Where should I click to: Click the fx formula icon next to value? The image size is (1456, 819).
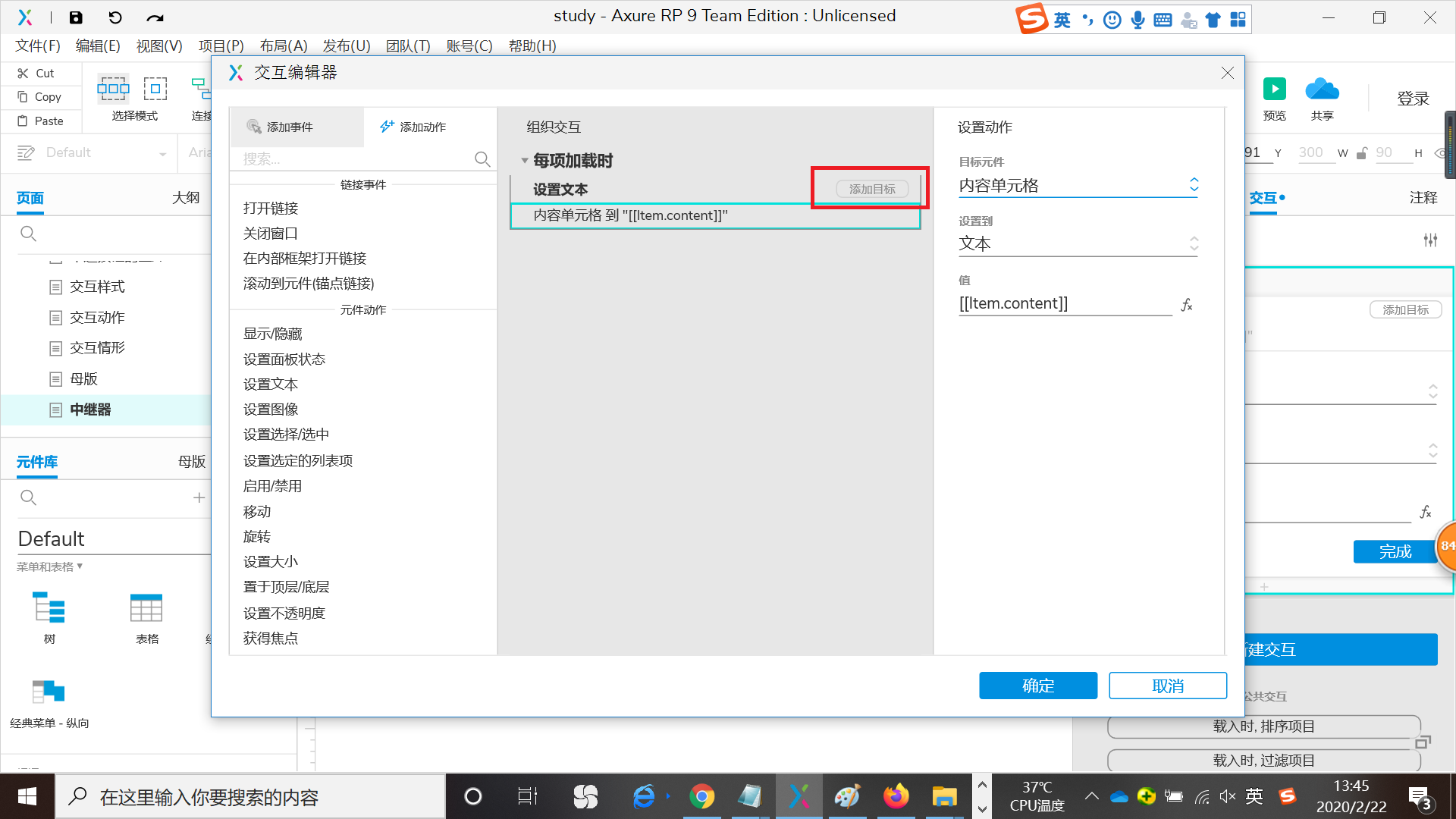[x=1190, y=305]
